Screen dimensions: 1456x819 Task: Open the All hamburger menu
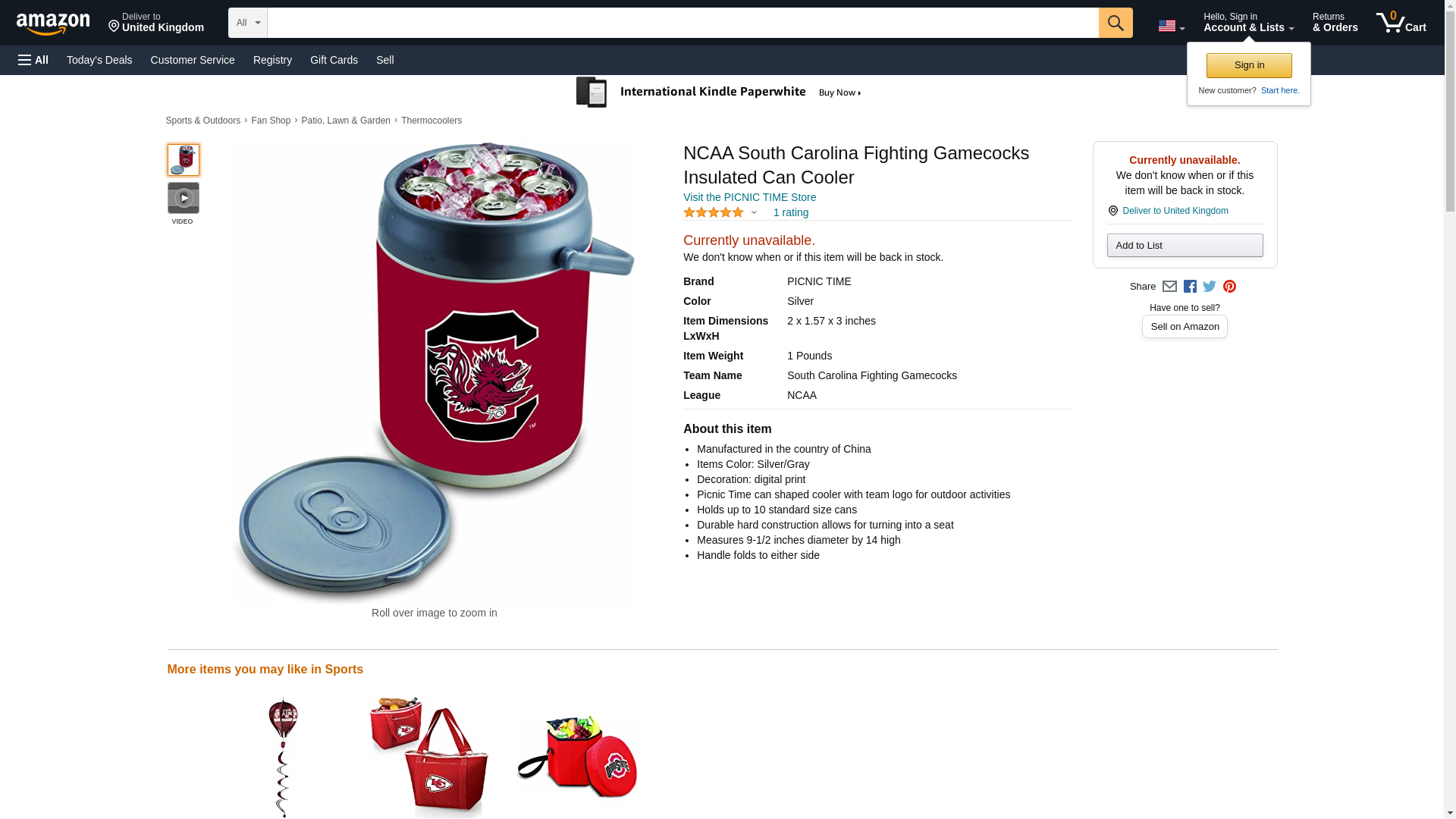tap(33, 60)
